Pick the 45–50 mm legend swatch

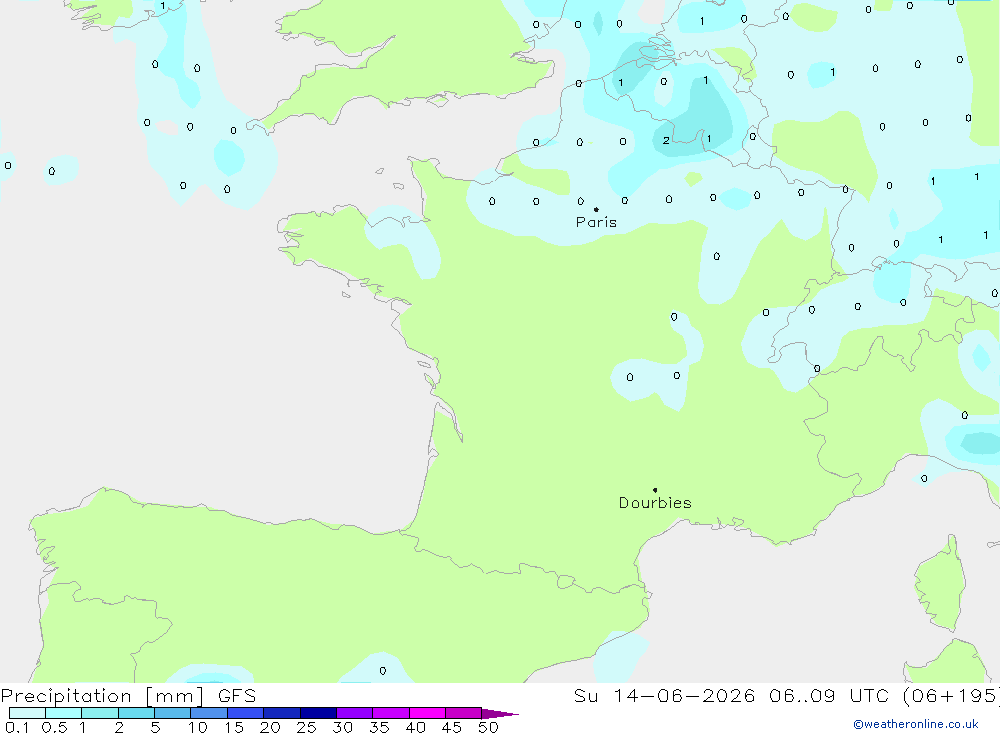[x=464, y=713]
